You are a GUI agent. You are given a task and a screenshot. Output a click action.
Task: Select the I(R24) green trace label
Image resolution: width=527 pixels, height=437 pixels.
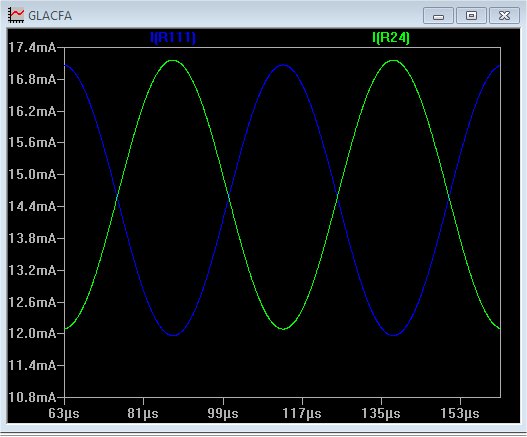391,37
